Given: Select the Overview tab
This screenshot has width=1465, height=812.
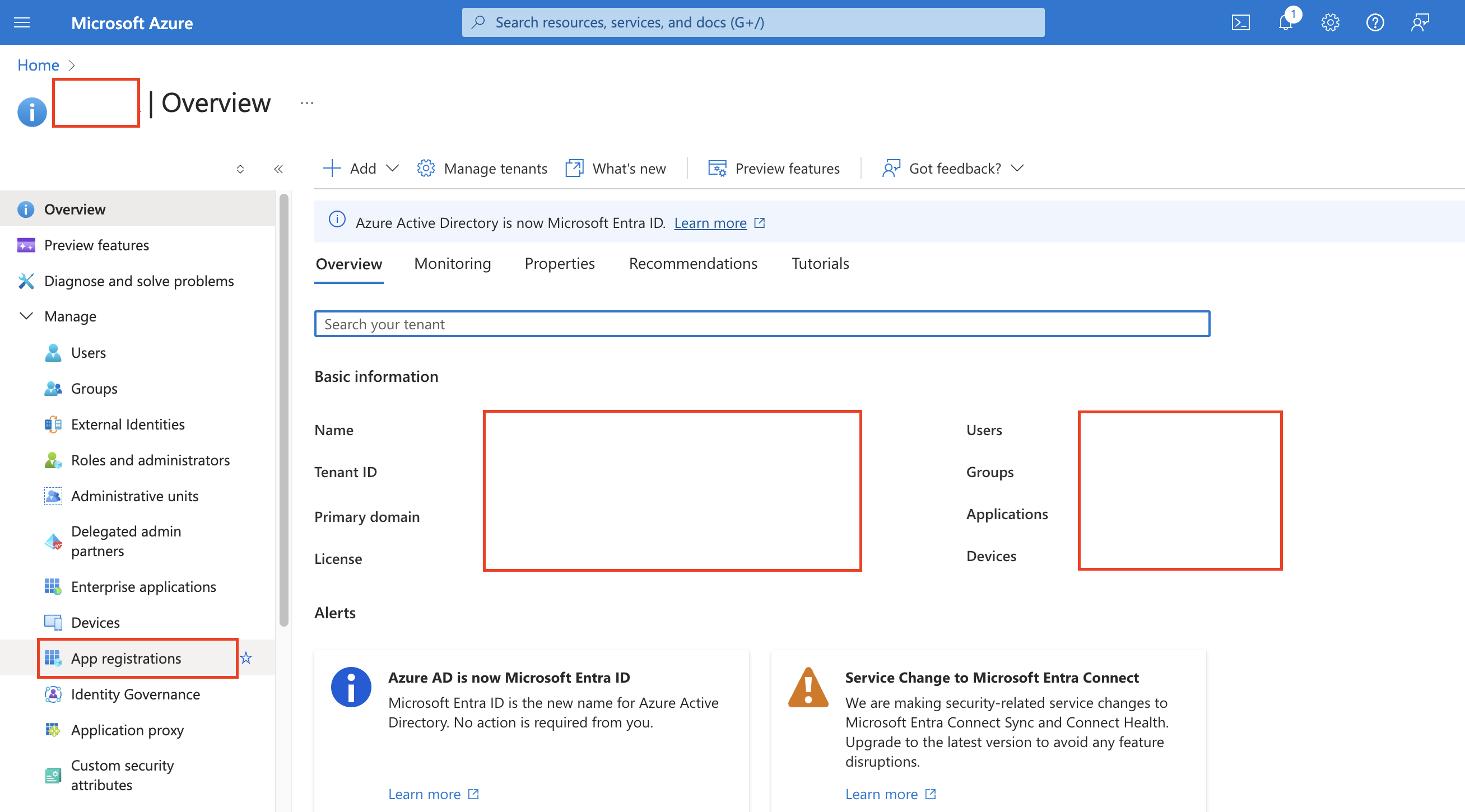Looking at the screenshot, I should [348, 264].
